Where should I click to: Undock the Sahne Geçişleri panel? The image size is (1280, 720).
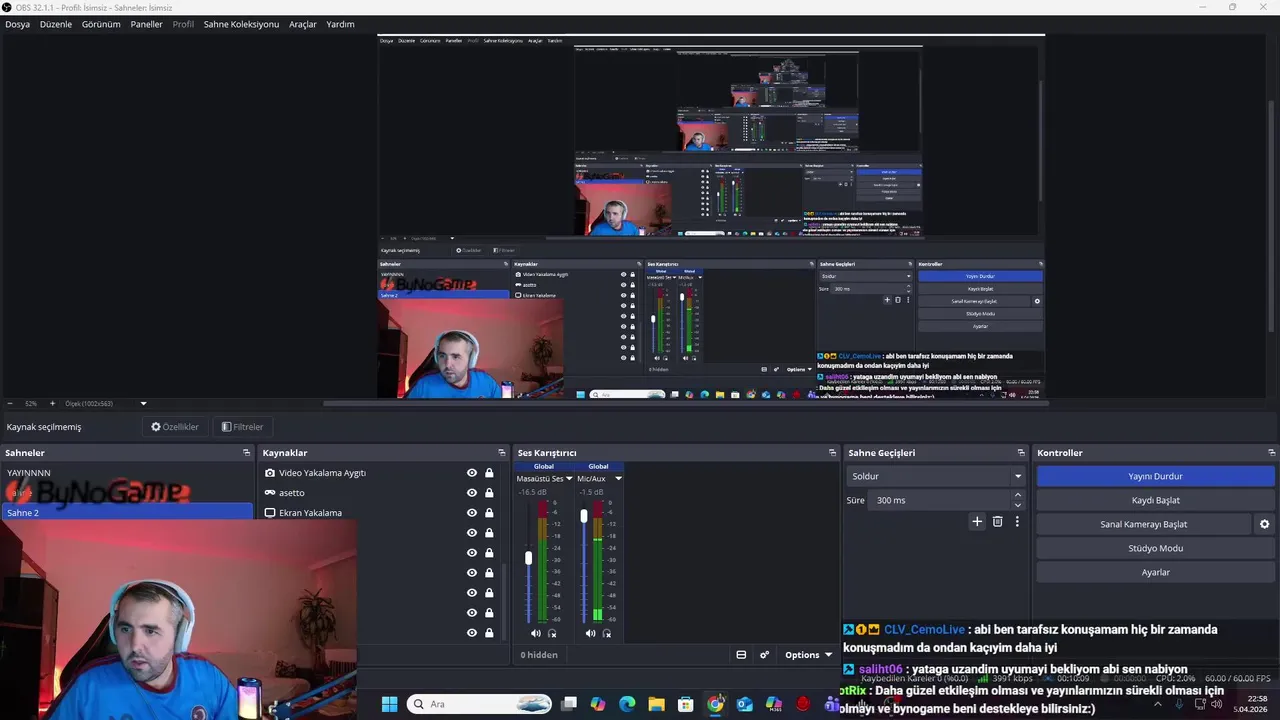click(1021, 453)
